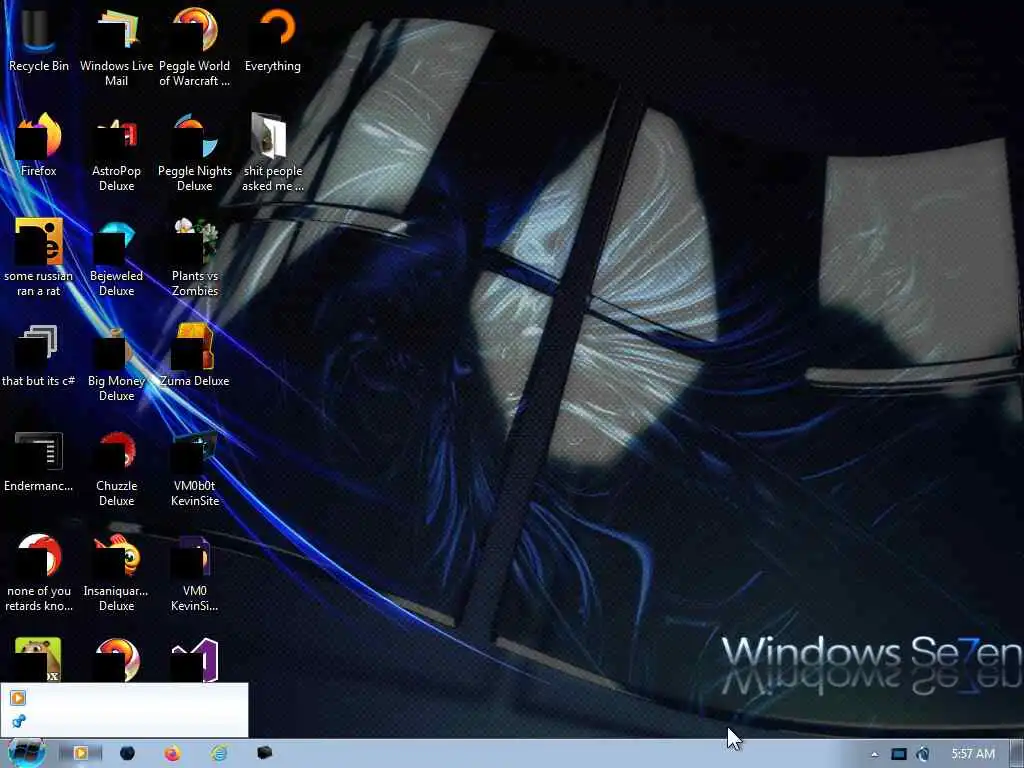The height and width of the screenshot is (768, 1024).
Task: Launch Firefox from the taskbar
Action: click(172, 754)
